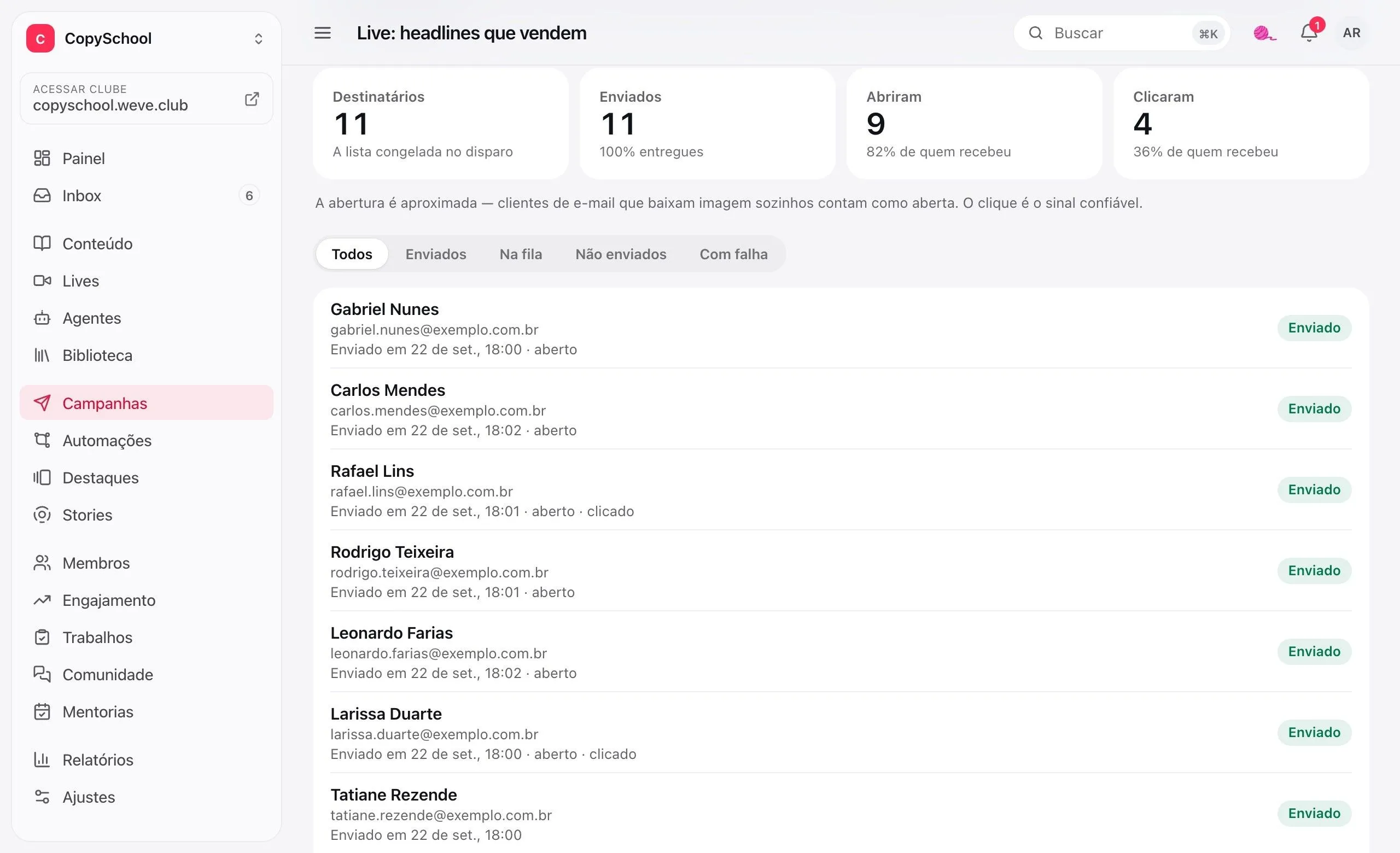This screenshot has height=853, width=1400.
Task: Open the Não enviados tab
Action: (621, 254)
